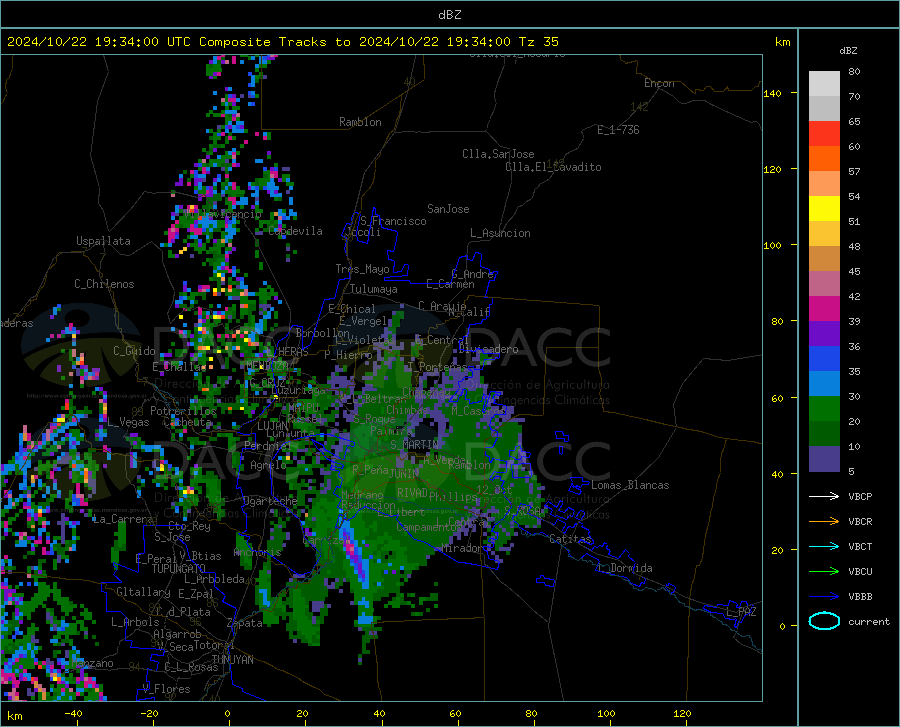Click the '-40' km tick on bottom axis
The width and height of the screenshot is (900, 727).
point(73,714)
